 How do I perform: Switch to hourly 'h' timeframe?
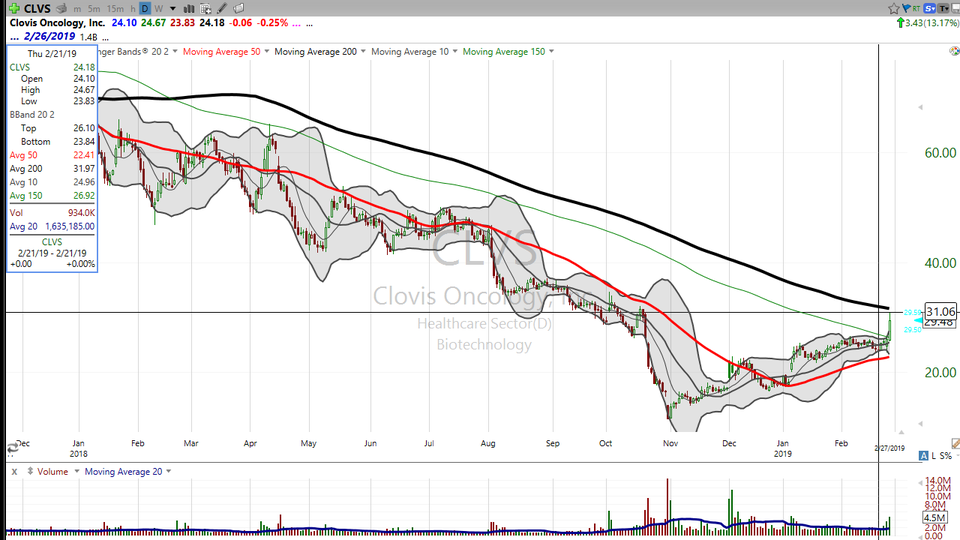pyautogui.click(x=133, y=9)
